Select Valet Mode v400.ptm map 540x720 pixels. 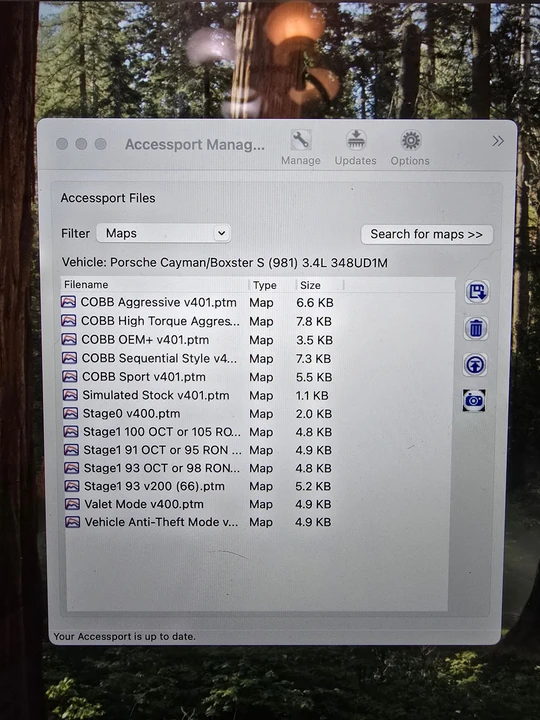point(144,504)
